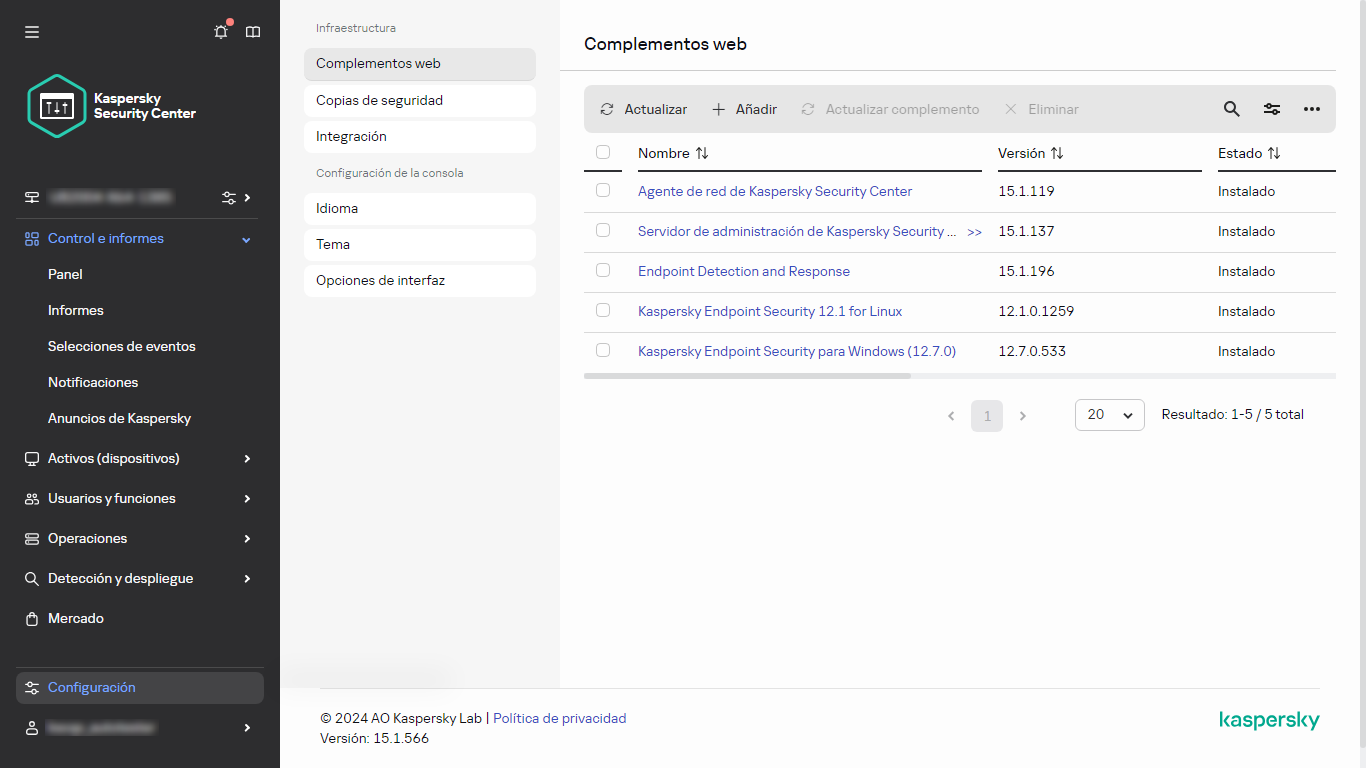Open the filter icon on the toolbar
1366x768 pixels.
[1271, 109]
